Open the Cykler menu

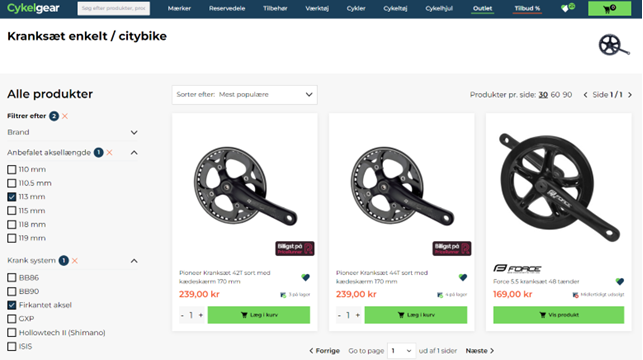point(356,8)
